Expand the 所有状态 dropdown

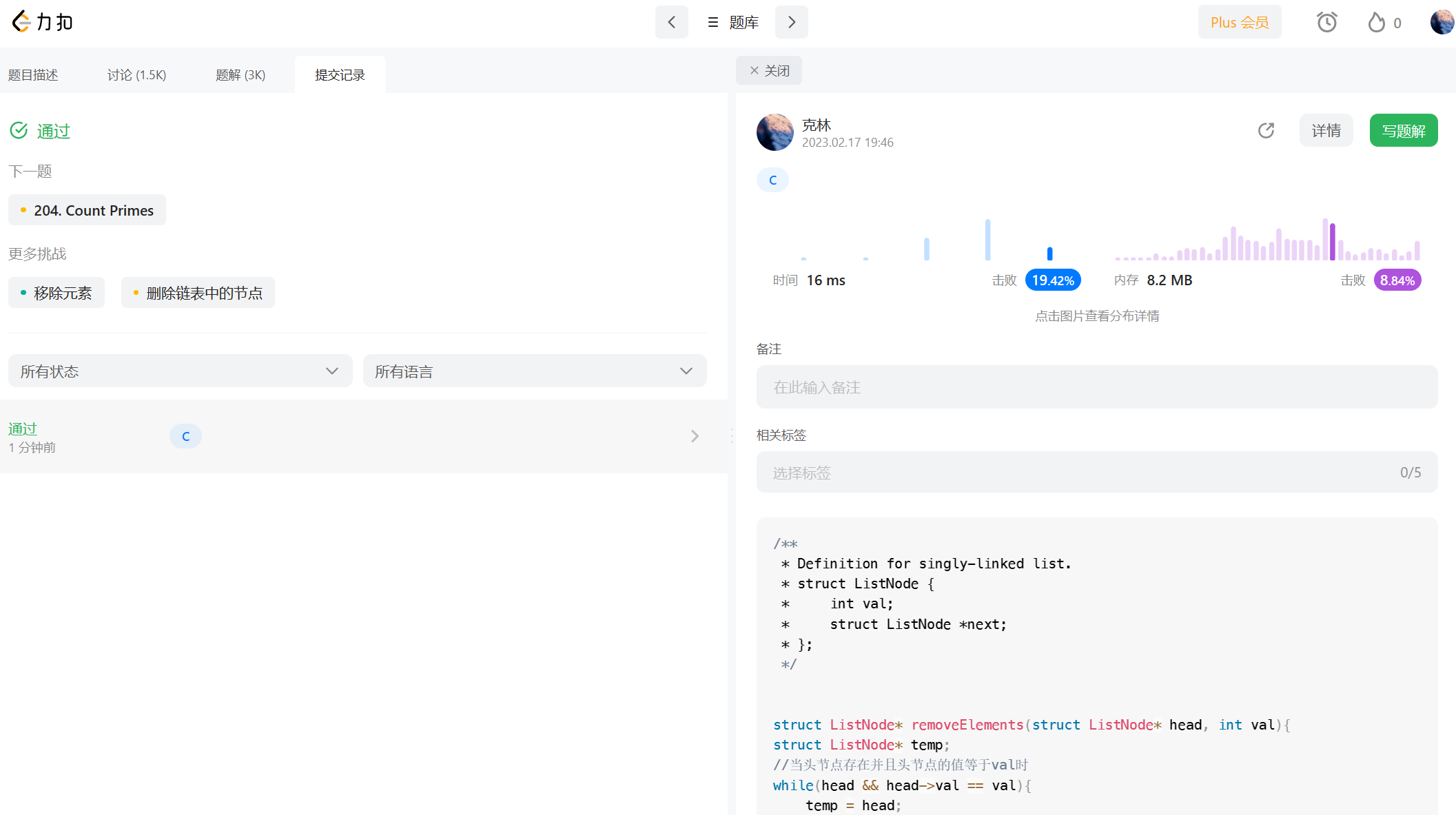(180, 371)
